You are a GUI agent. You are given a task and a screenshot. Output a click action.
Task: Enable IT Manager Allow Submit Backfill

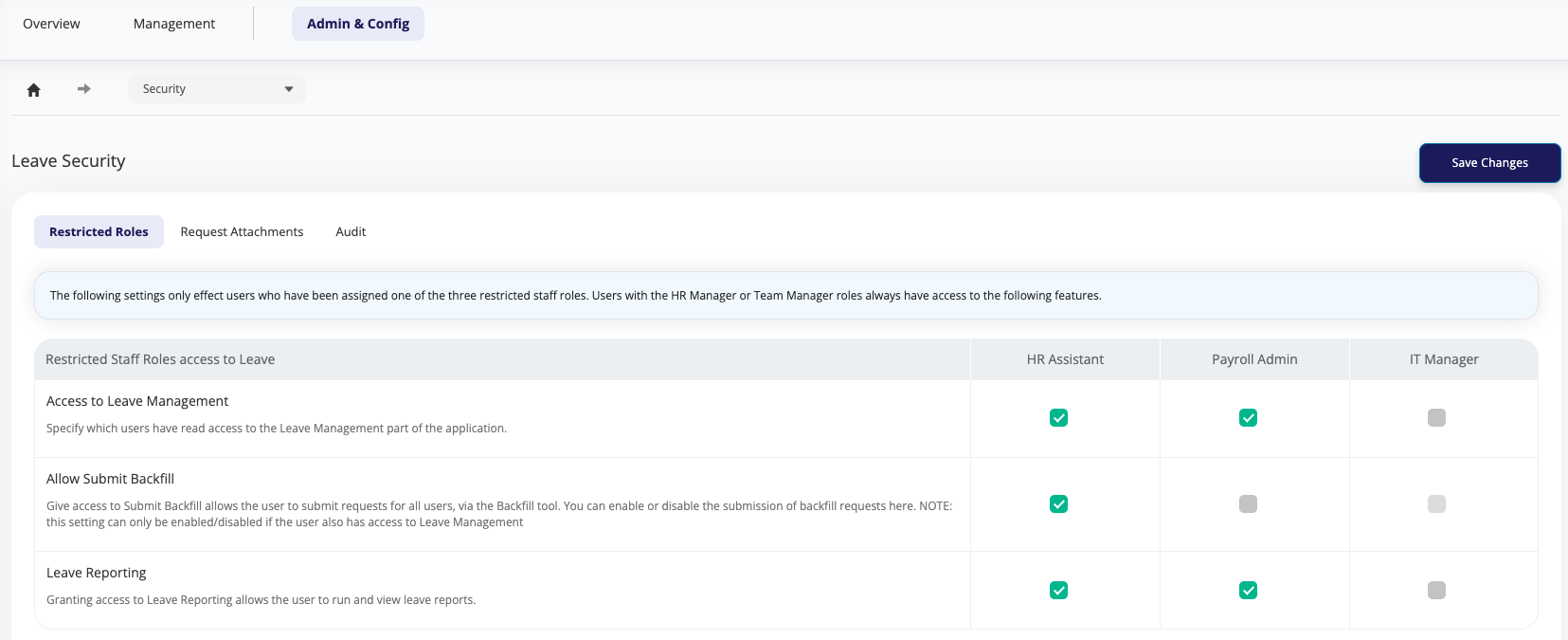(1436, 503)
